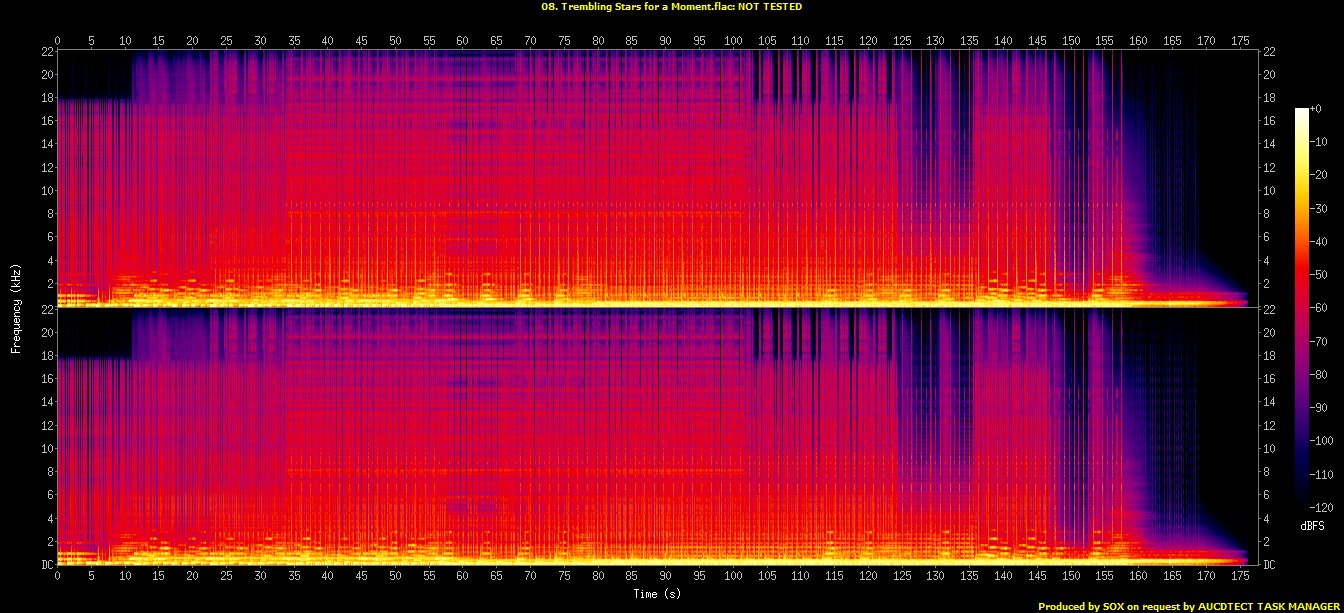Screen dimensions: 1344x613
Task: Click the "-30" value on the dBFS scale
Action: coord(1317,208)
